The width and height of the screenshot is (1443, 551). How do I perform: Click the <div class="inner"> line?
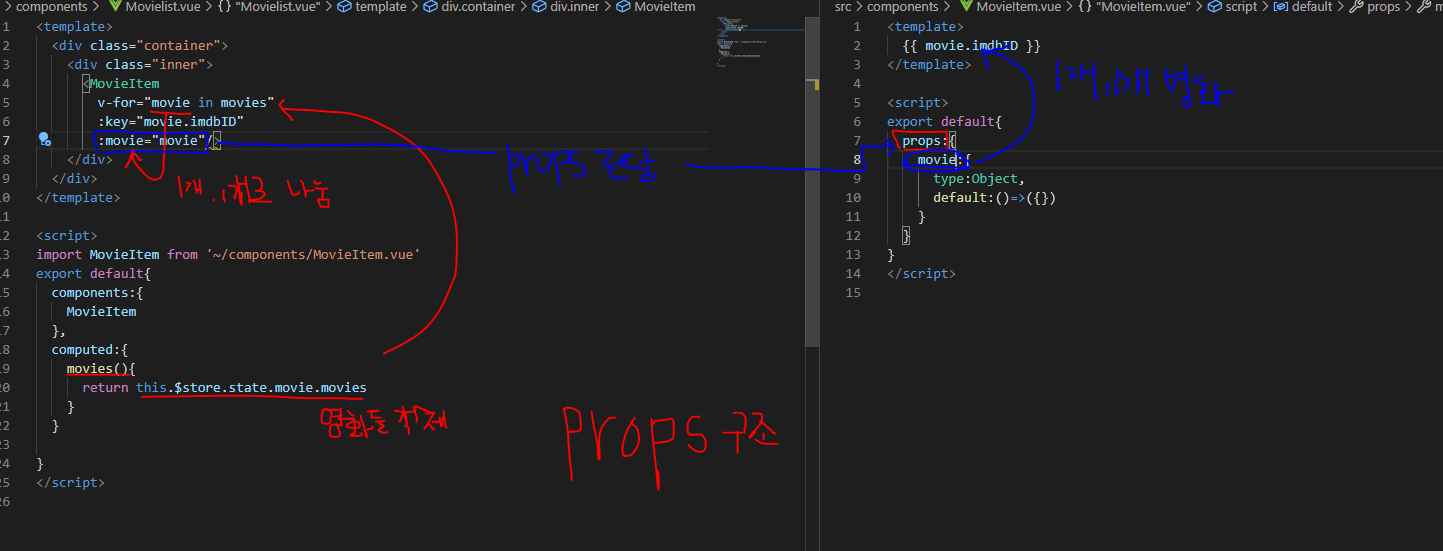pos(140,64)
